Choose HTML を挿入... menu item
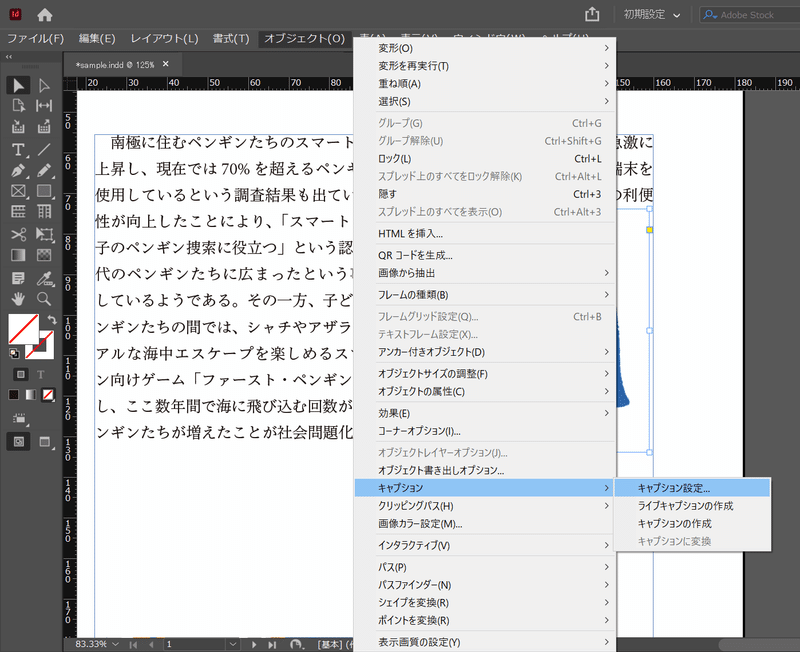 [485, 234]
